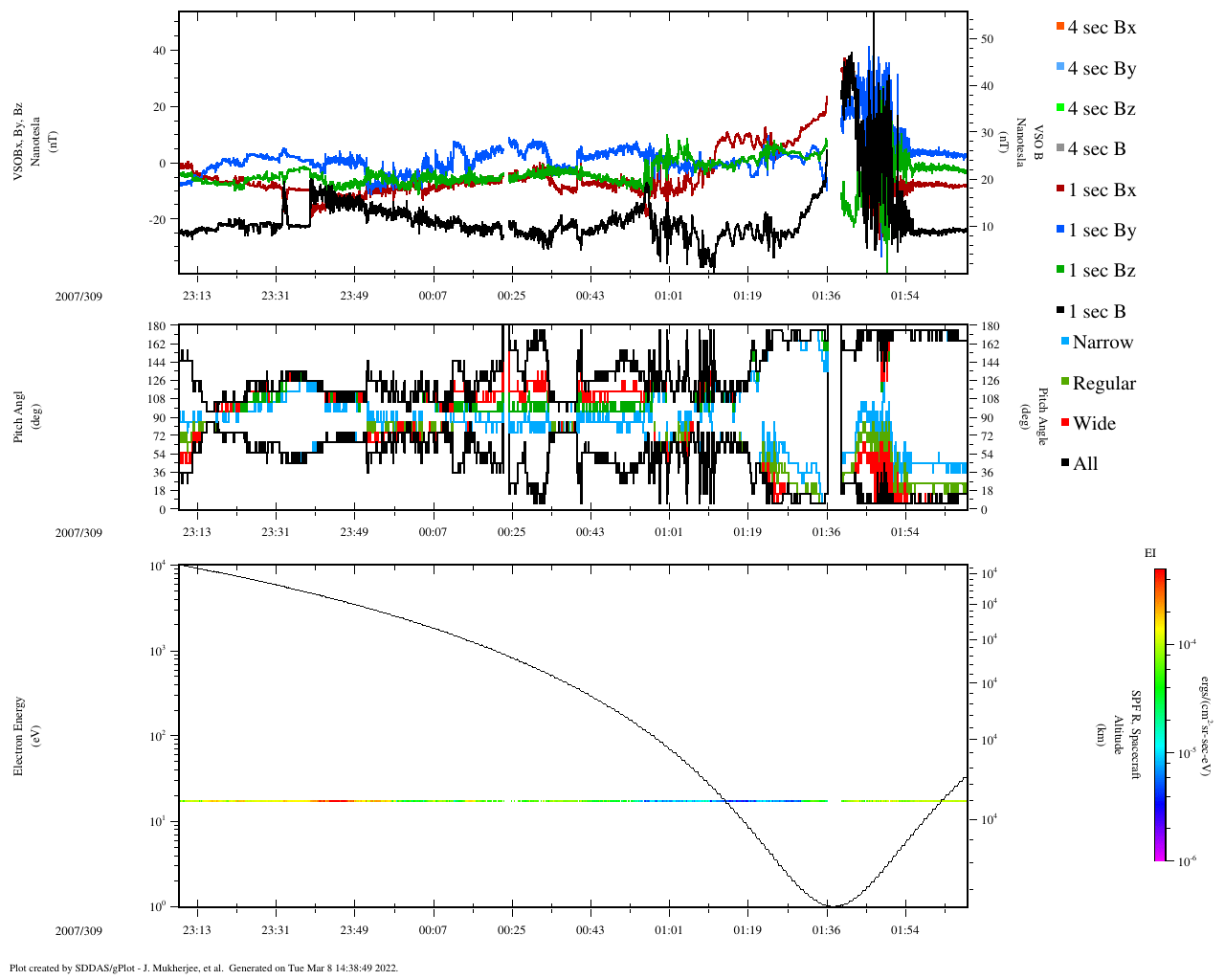This screenshot has height=980, width=1225.
Task: Click the '1 sec B' legend label
Action: pos(1098,311)
